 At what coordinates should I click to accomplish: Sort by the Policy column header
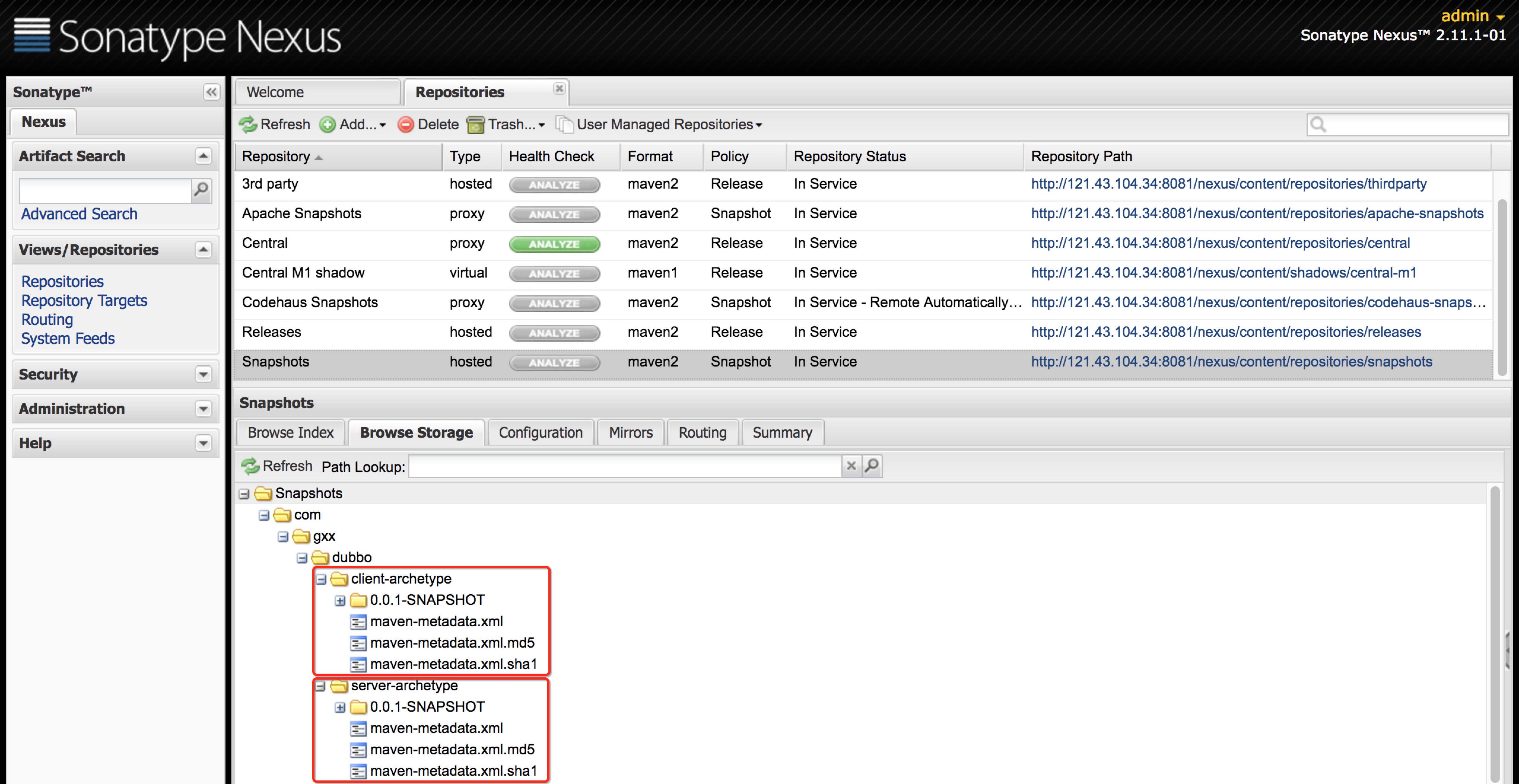point(744,156)
